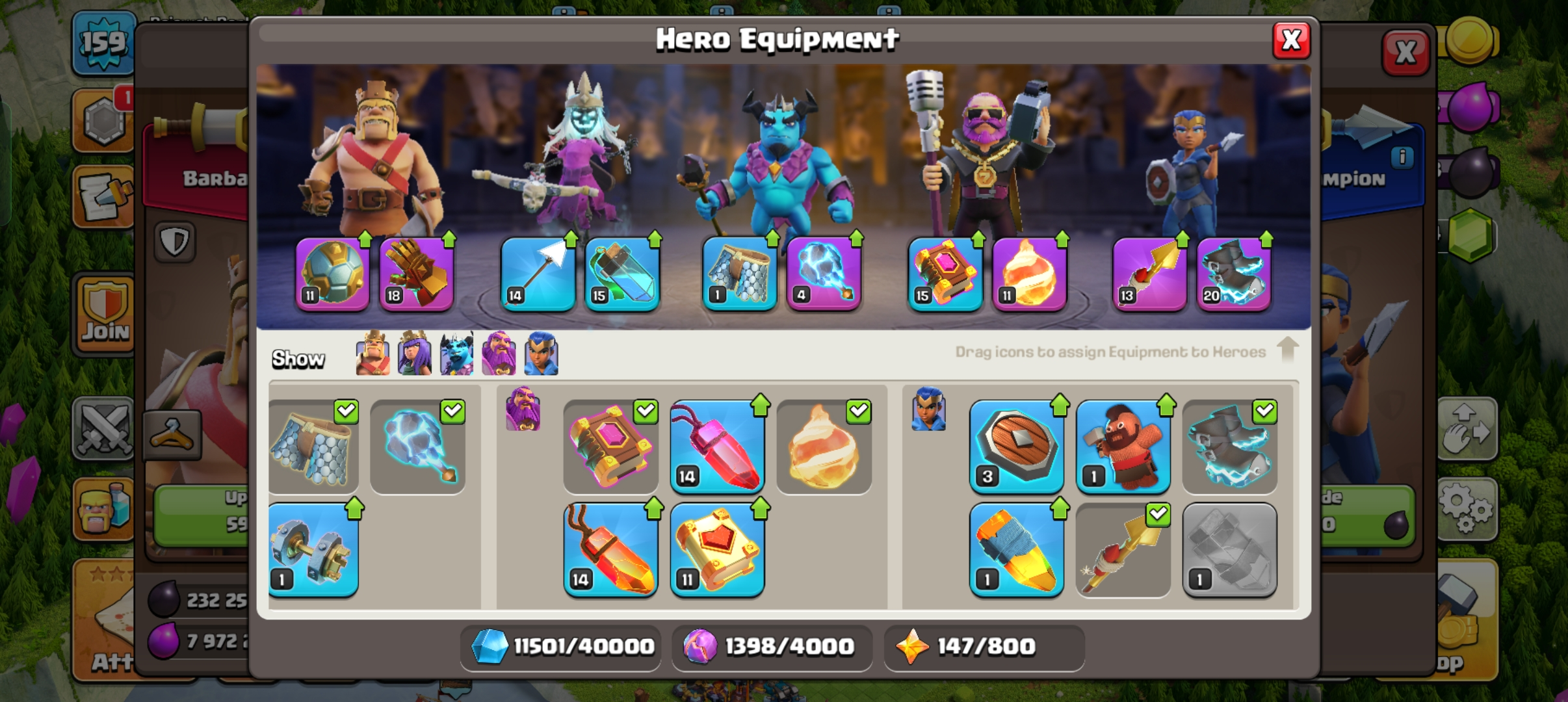Filter equipment by Minion Prince portrait
The image size is (1568, 702).
tap(456, 354)
